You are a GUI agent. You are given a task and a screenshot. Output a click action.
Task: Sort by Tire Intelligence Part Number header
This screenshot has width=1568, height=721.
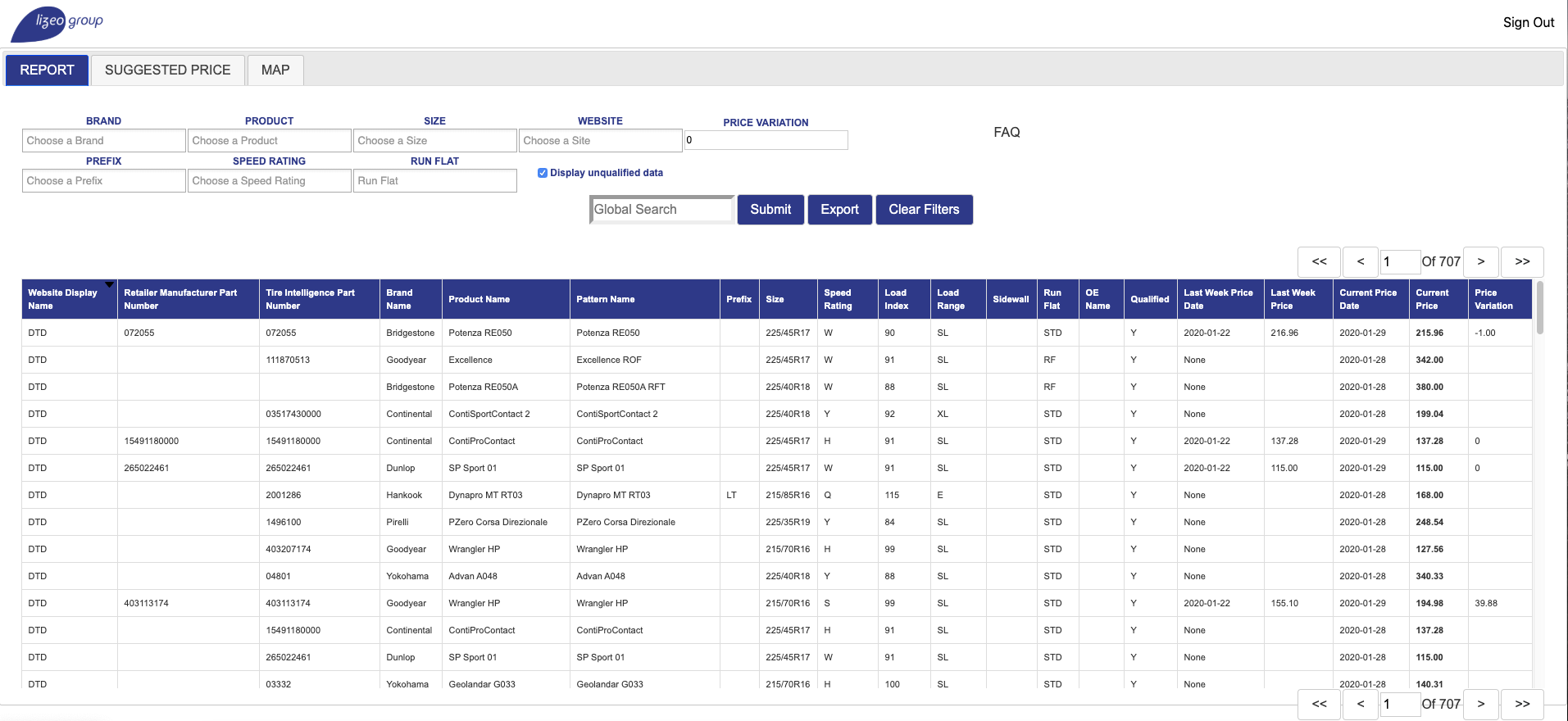(x=320, y=299)
